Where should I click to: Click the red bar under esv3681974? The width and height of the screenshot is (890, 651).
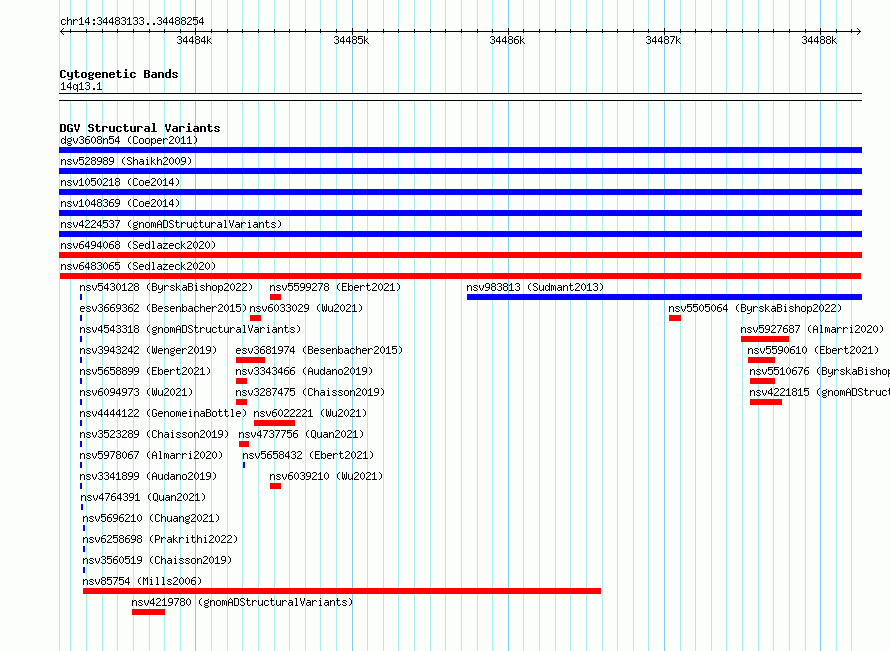pos(250,360)
